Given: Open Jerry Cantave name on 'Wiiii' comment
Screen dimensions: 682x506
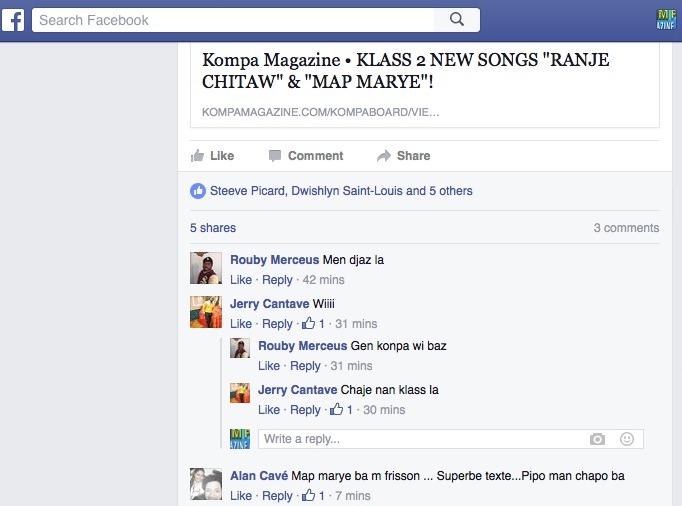Looking at the screenshot, I should point(270,304).
